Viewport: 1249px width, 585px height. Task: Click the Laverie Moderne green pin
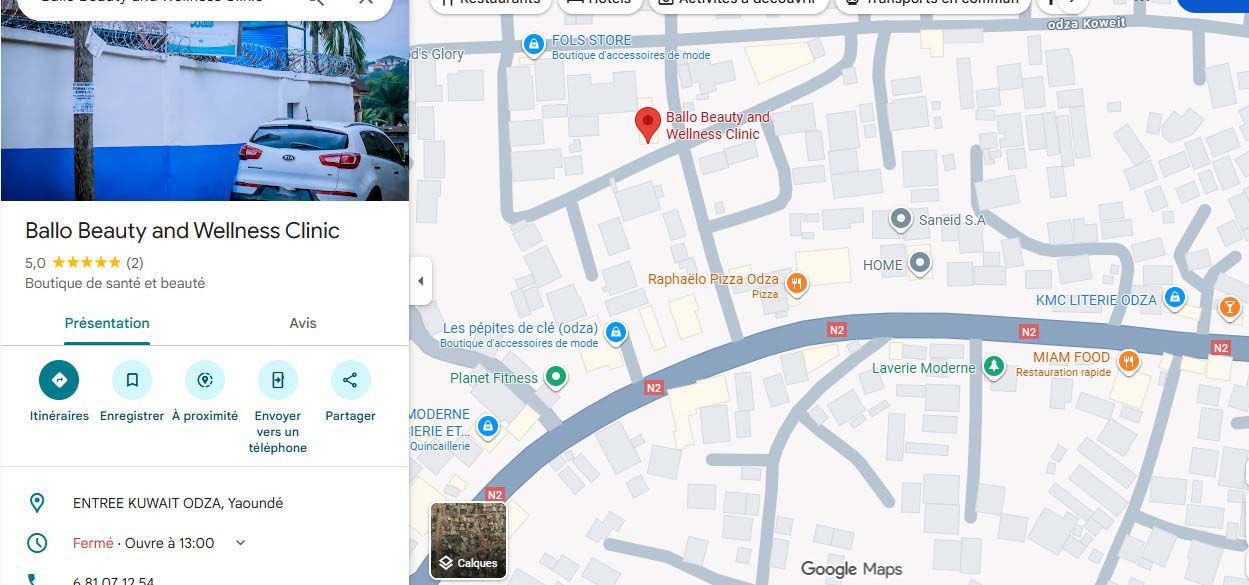993,367
